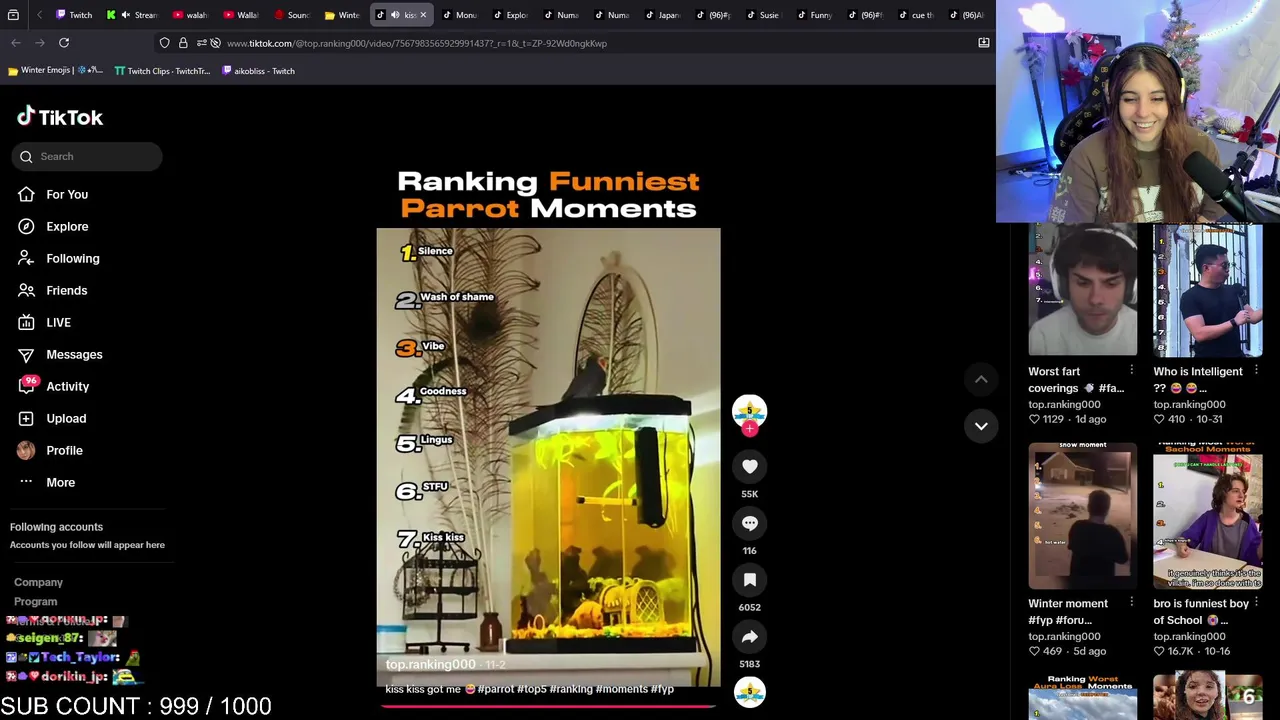The image size is (1280, 720).
Task: Close the active kiss tab
Action: coord(423,15)
